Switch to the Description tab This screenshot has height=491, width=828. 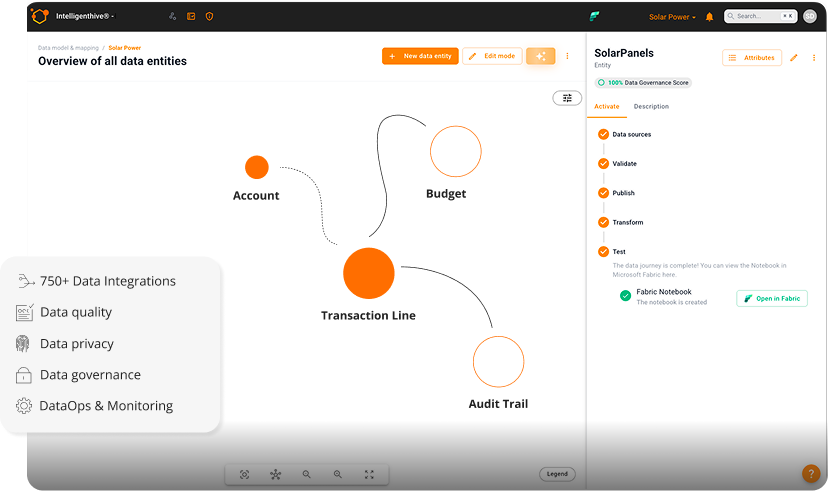(651, 106)
